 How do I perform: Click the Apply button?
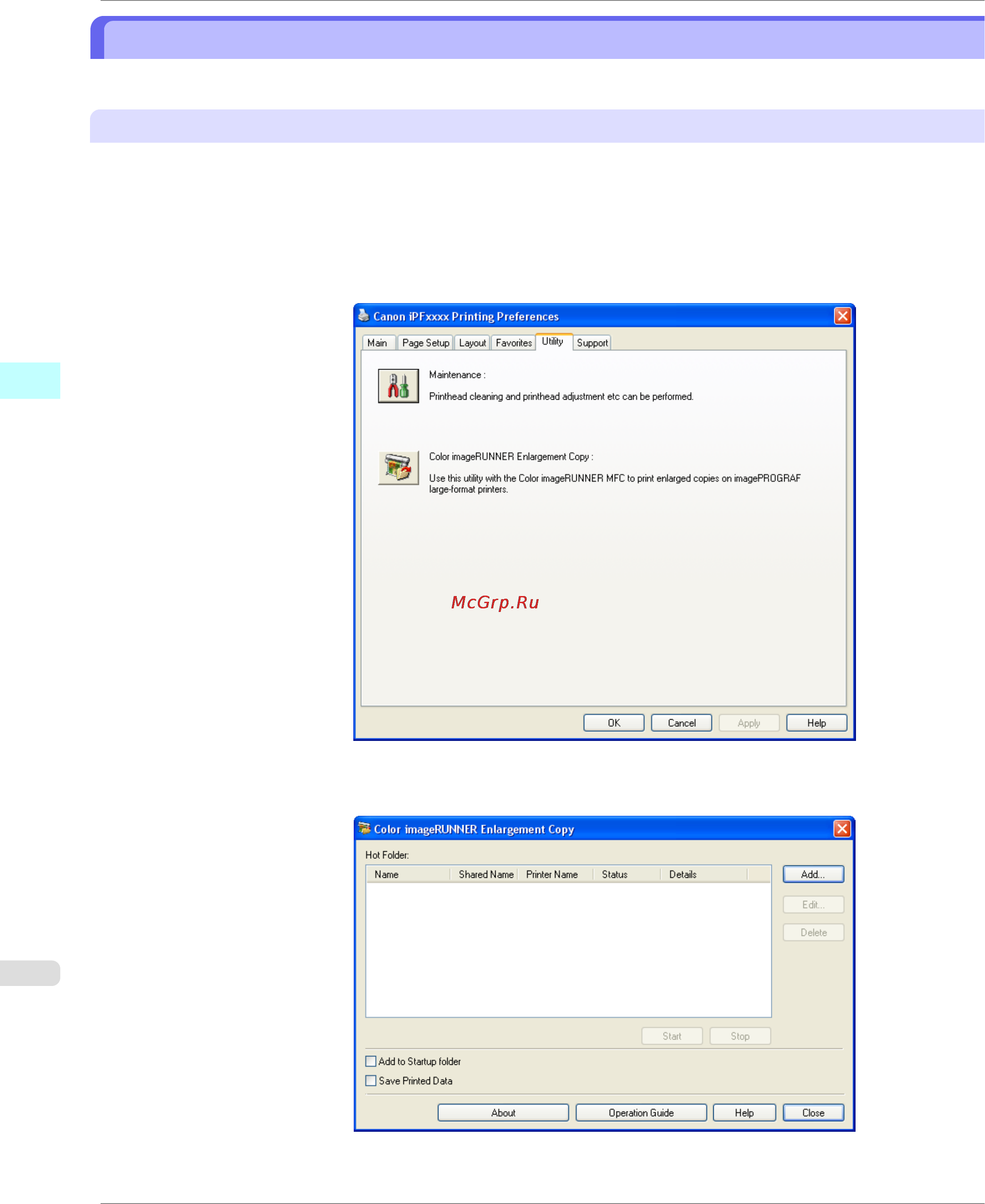pyautogui.click(x=748, y=722)
